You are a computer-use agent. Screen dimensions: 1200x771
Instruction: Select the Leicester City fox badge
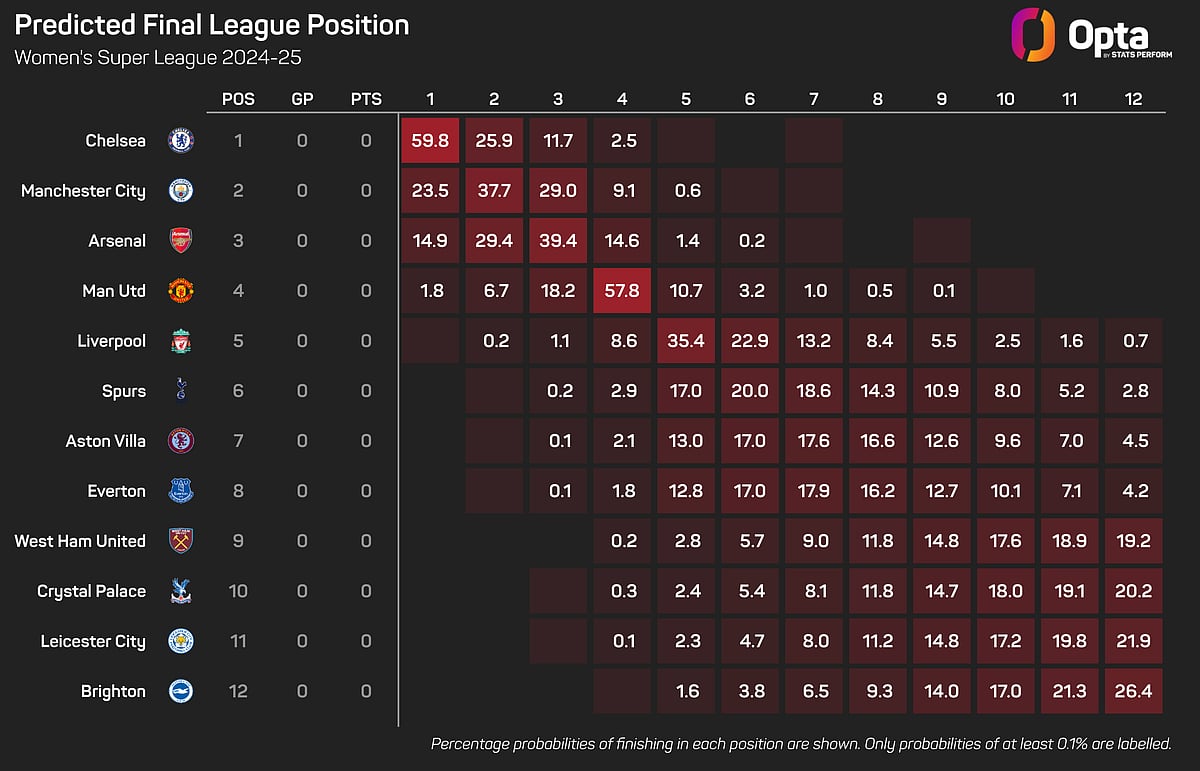[x=181, y=641]
